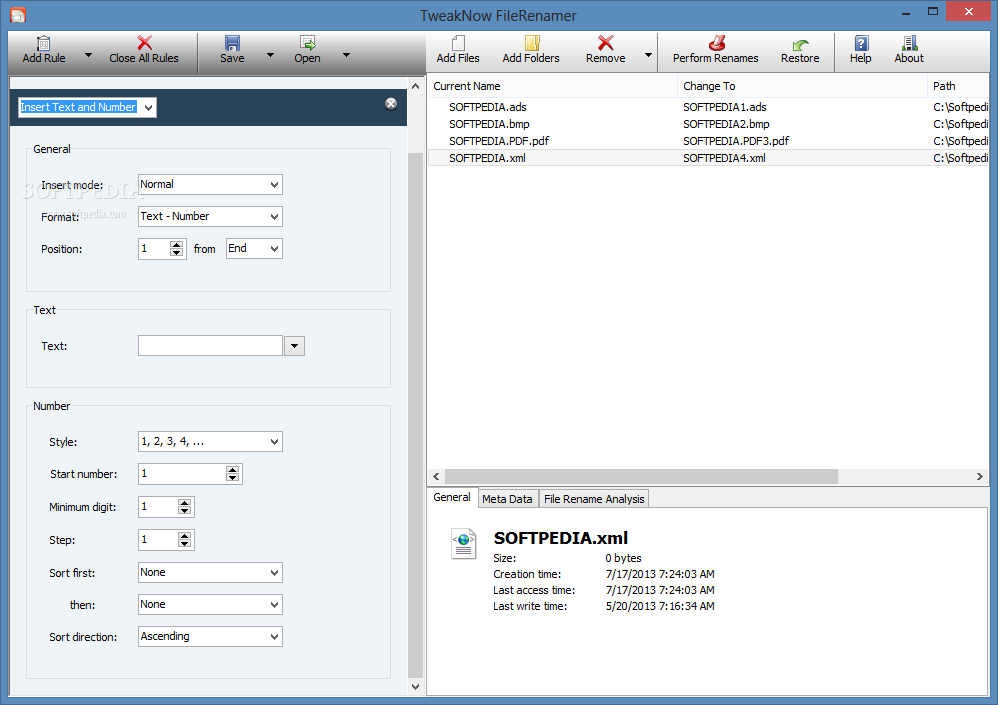Expand the Remove dropdown arrow

(648, 55)
